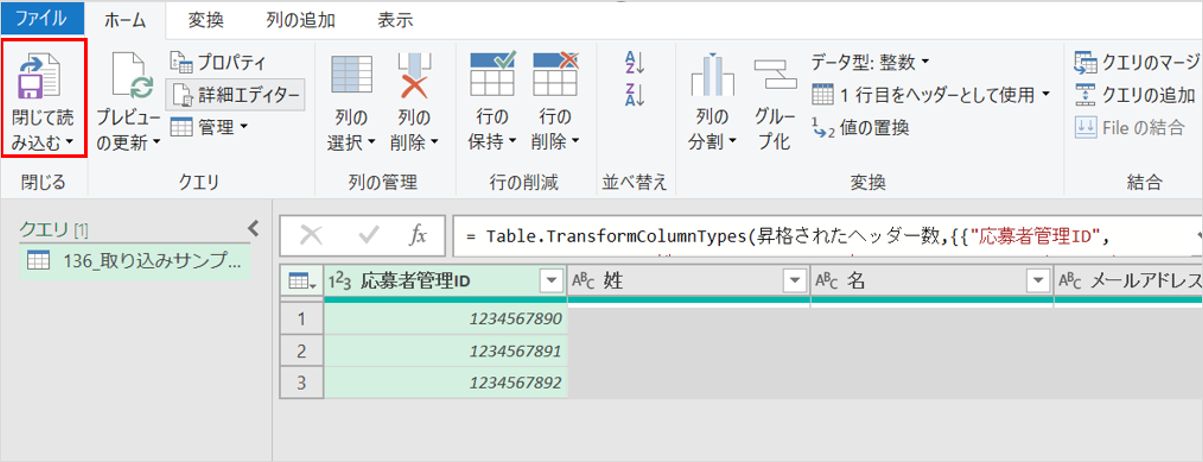Open the 詳細エディター
The image size is (1203, 462).
(x=234, y=95)
